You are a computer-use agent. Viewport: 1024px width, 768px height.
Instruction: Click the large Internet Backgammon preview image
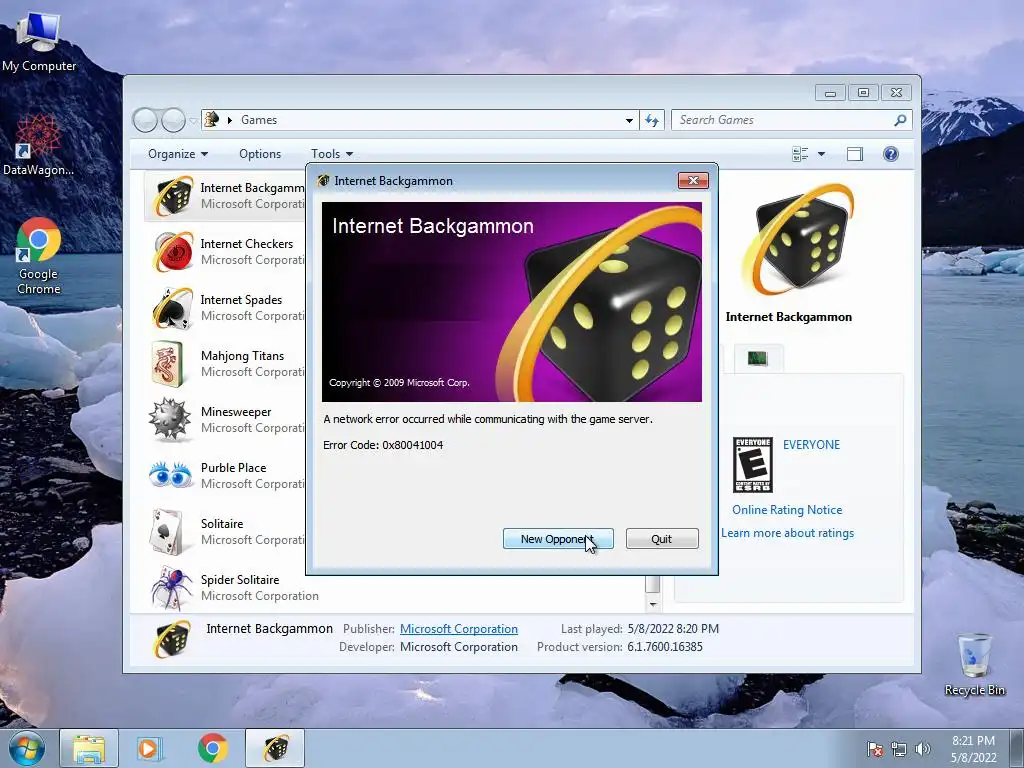coord(797,240)
